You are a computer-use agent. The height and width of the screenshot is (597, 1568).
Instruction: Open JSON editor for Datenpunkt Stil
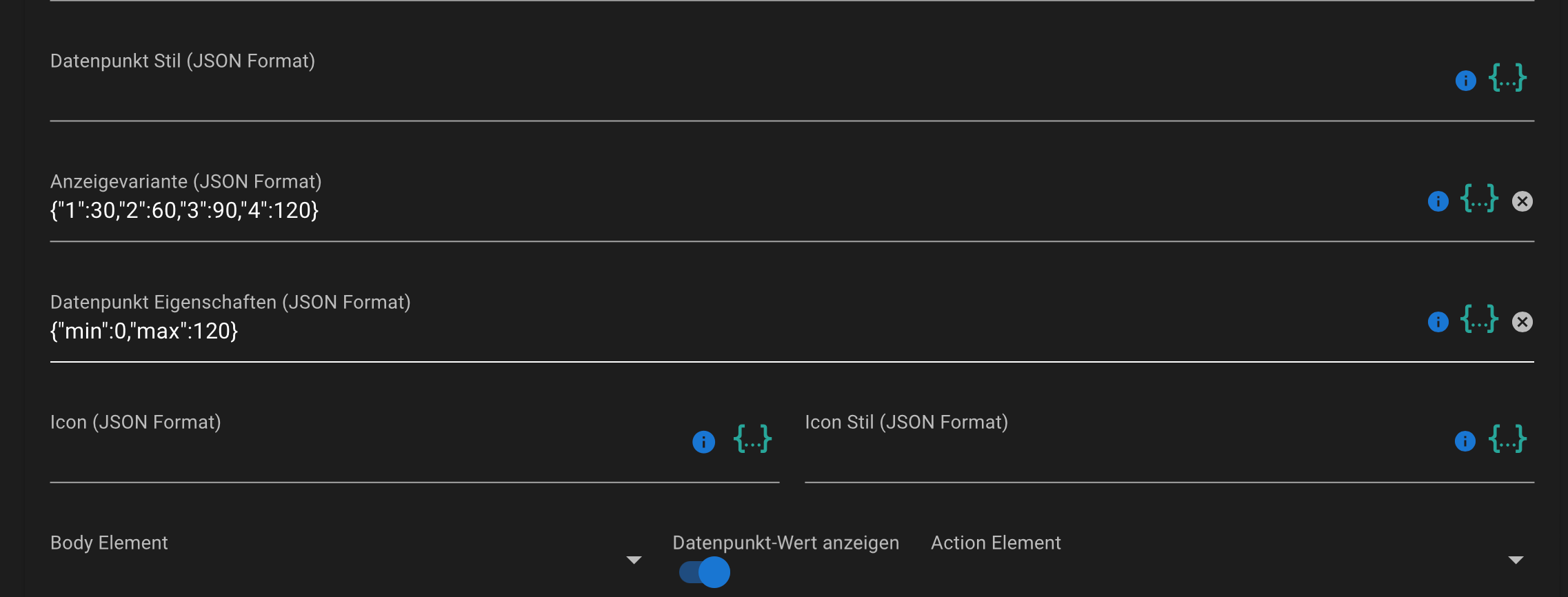1507,78
